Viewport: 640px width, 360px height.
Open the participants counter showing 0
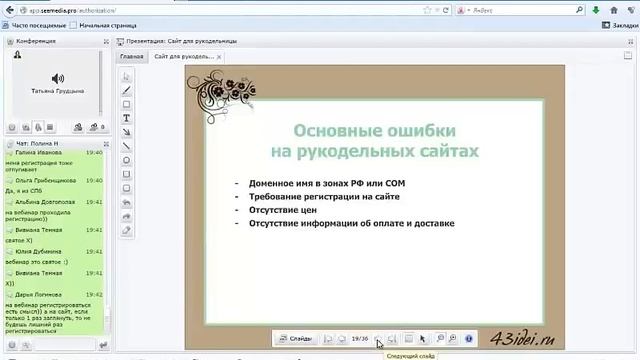[97, 128]
